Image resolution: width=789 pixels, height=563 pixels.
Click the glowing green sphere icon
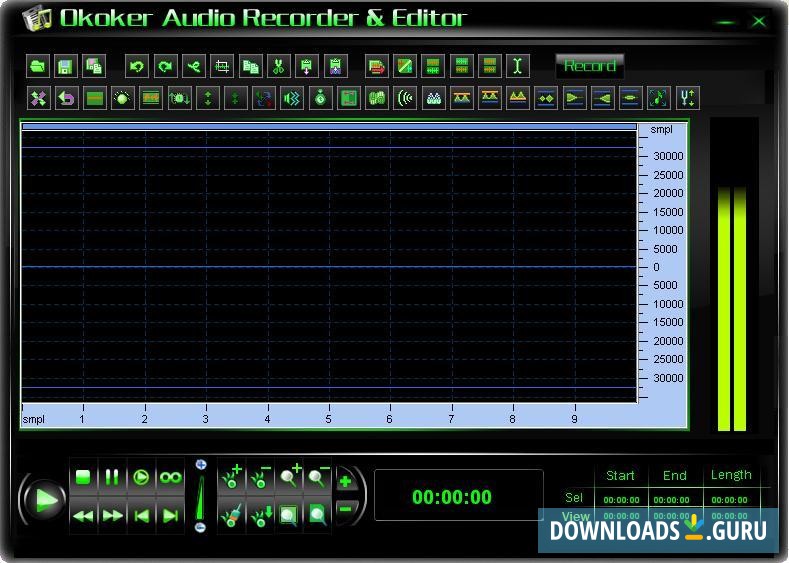point(123,98)
